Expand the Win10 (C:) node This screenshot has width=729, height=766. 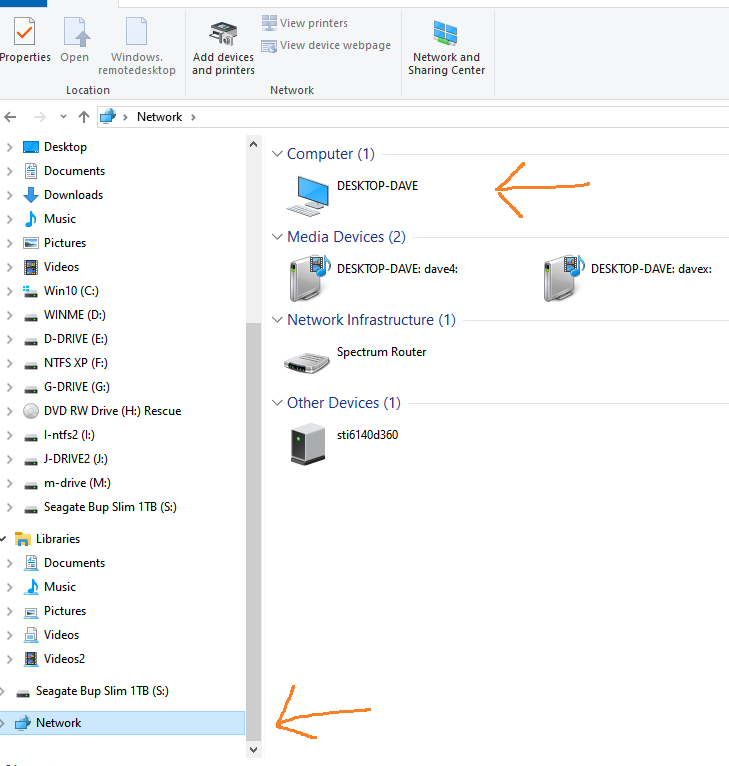coord(9,291)
